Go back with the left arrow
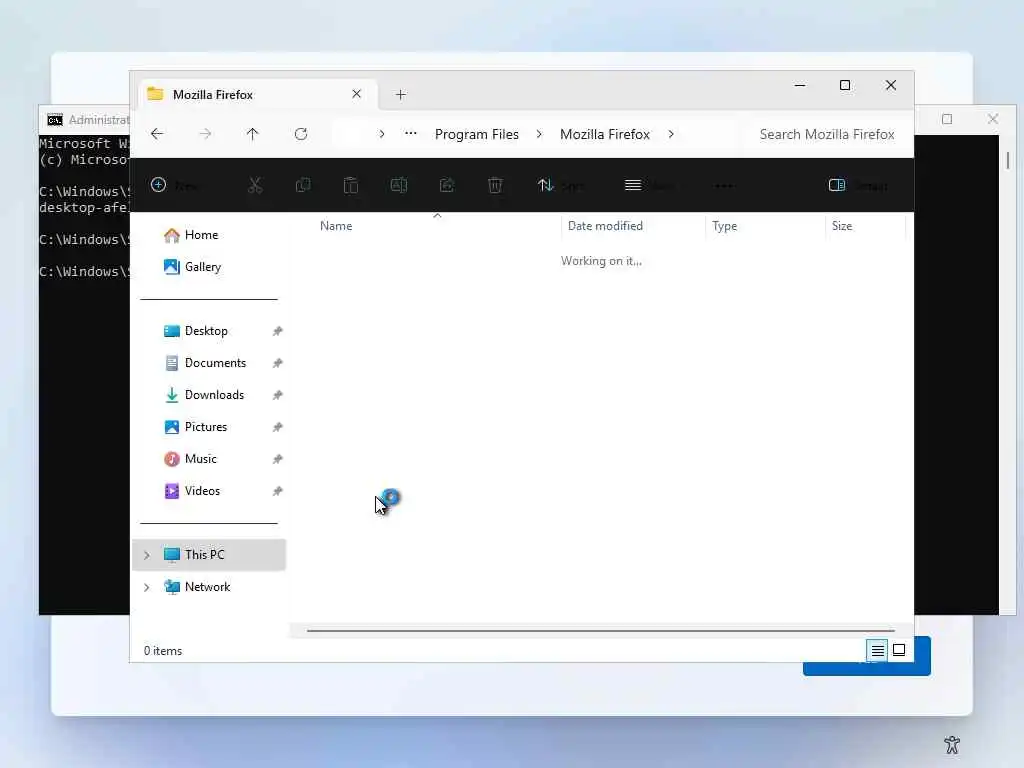1024x768 pixels. pyautogui.click(x=157, y=134)
